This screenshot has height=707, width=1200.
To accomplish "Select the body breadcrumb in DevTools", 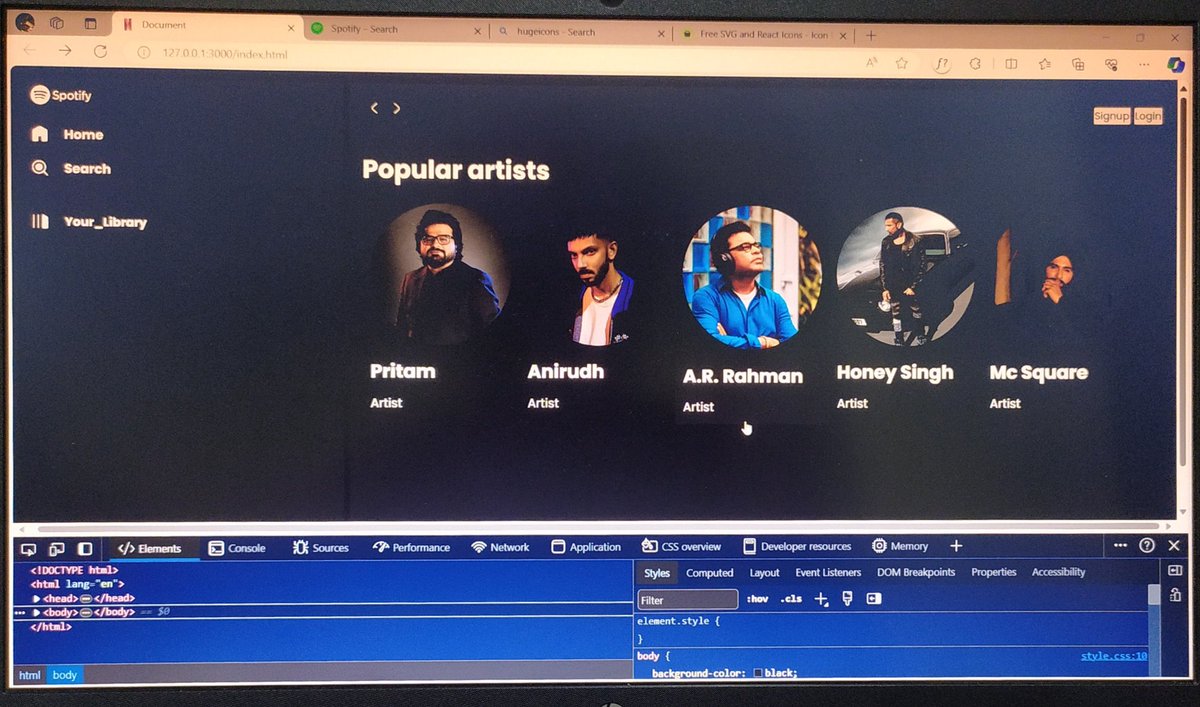I will [65, 675].
